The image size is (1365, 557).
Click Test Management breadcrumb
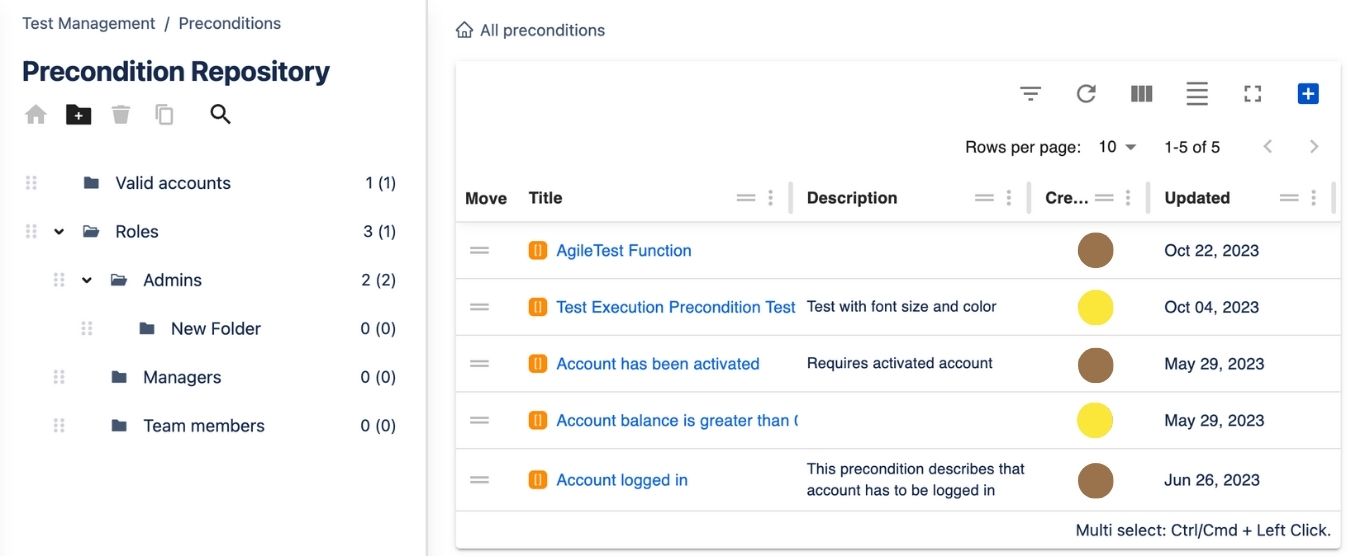coord(89,23)
